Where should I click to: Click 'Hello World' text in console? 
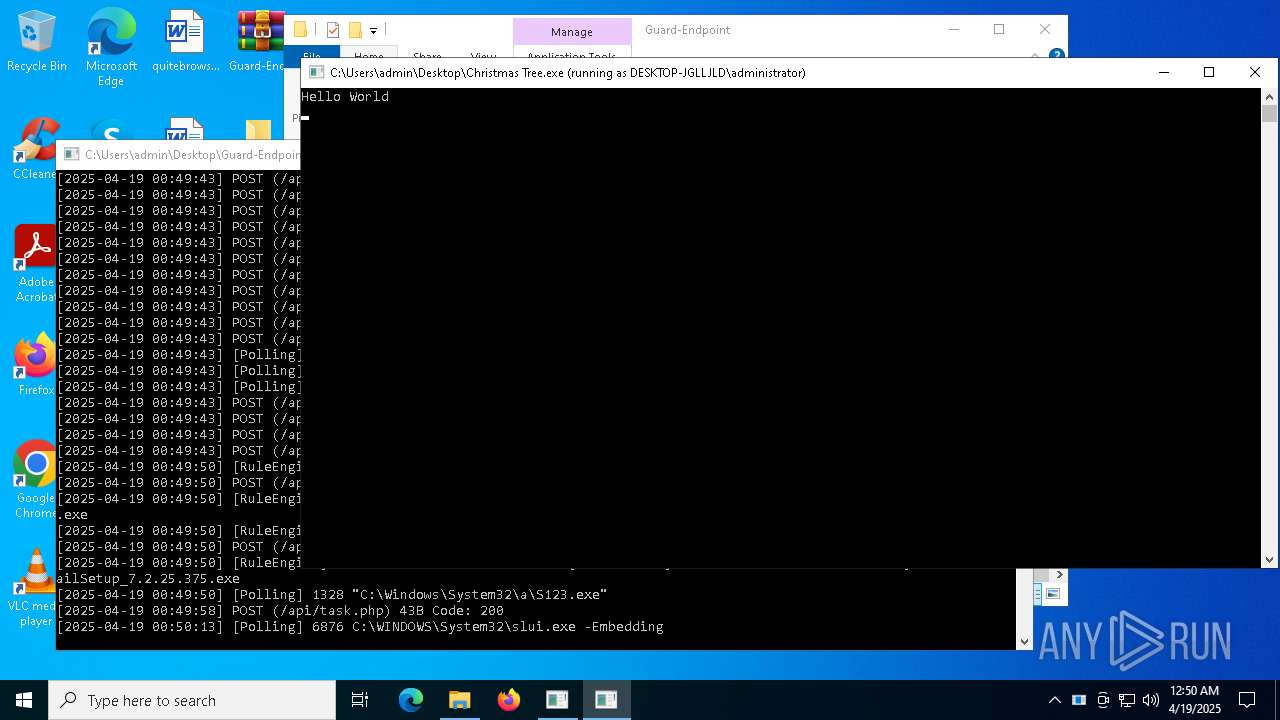(x=345, y=97)
